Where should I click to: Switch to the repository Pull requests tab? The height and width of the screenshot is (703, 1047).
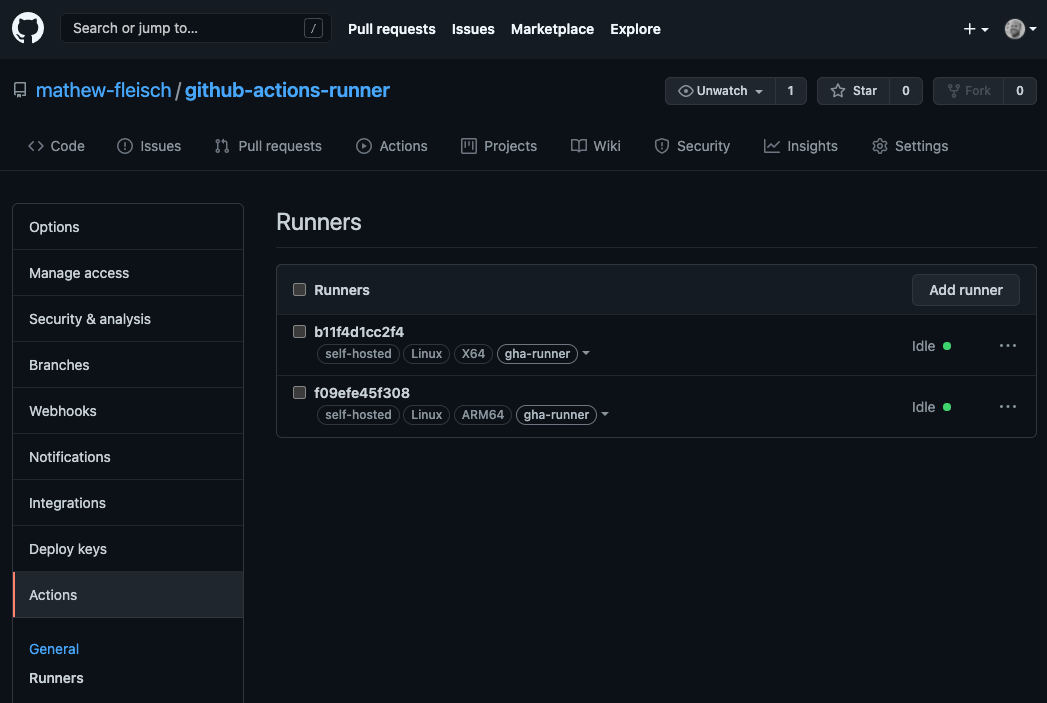[268, 146]
